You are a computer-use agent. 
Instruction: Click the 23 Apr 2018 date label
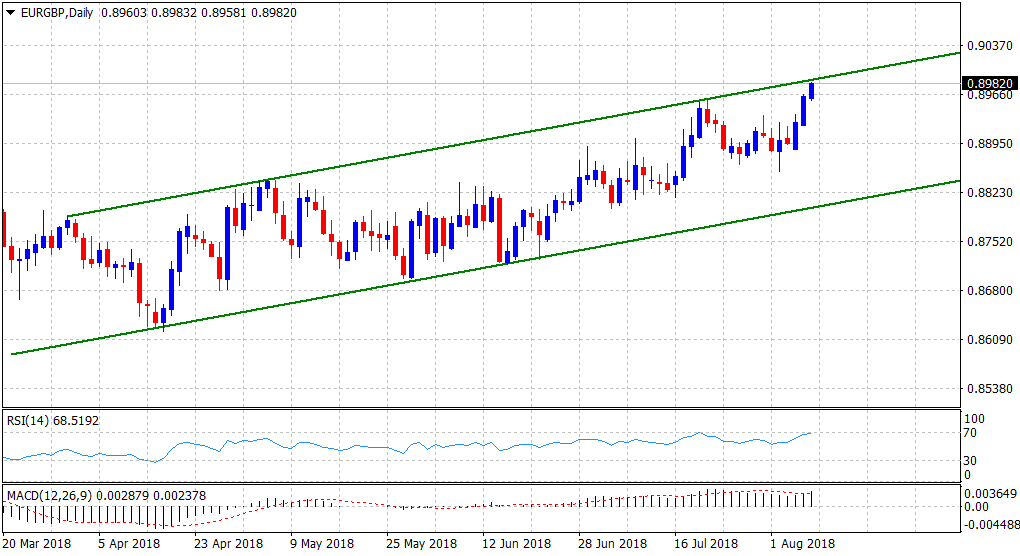(x=229, y=544)
